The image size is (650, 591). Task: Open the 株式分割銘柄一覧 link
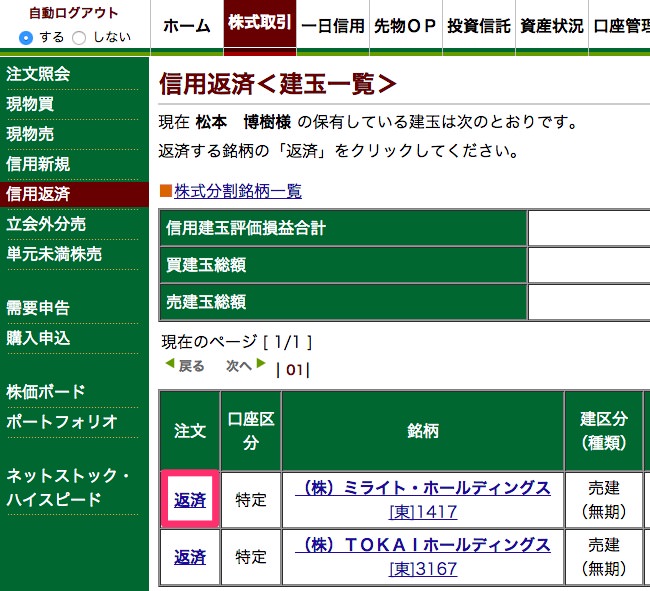coord(238,191)
